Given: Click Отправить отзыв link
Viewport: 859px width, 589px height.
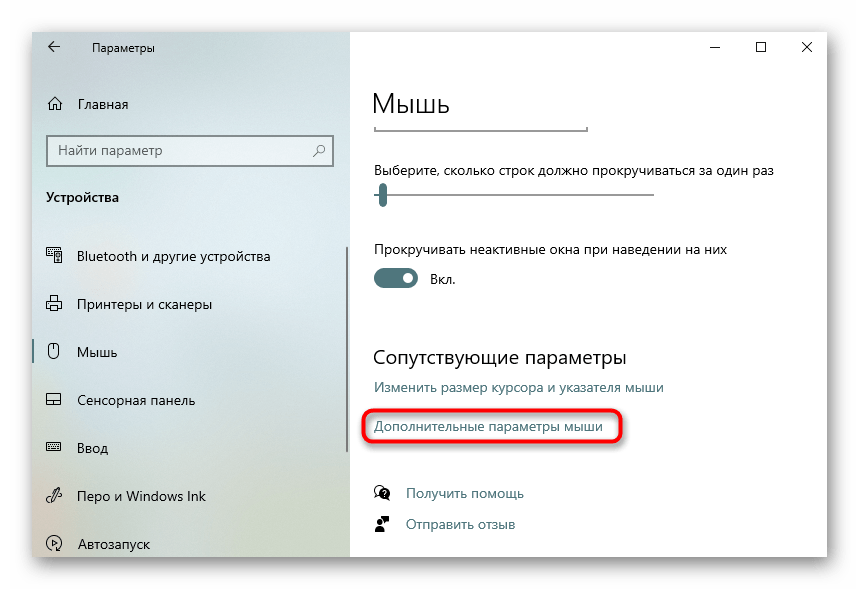Looking at the screenshot, I should [460, 524].
